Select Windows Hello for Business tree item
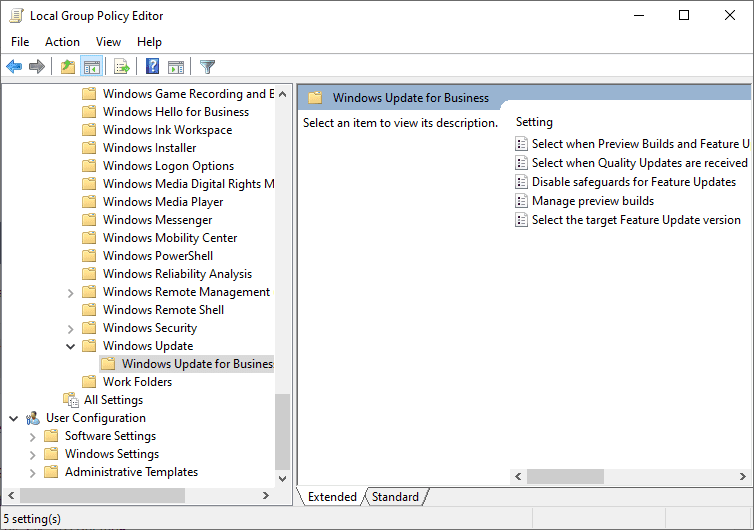This screenshot has width=754, height=530. (176, 112)
